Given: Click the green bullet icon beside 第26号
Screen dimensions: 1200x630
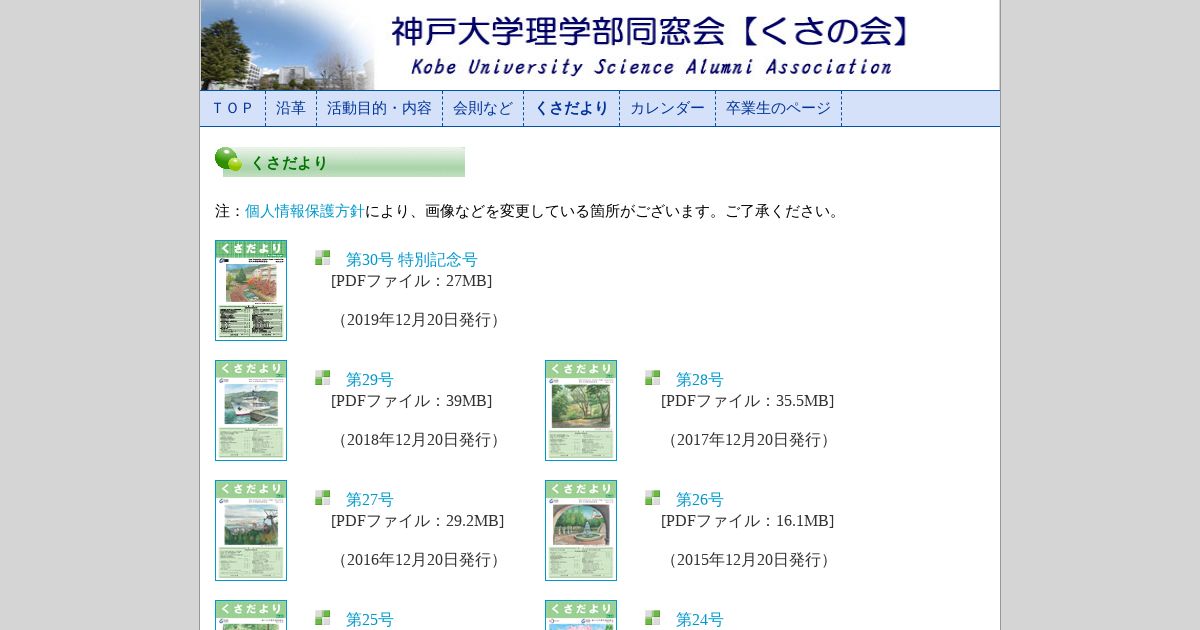Looking at the screenshot, I should click(x=652, y=498).
